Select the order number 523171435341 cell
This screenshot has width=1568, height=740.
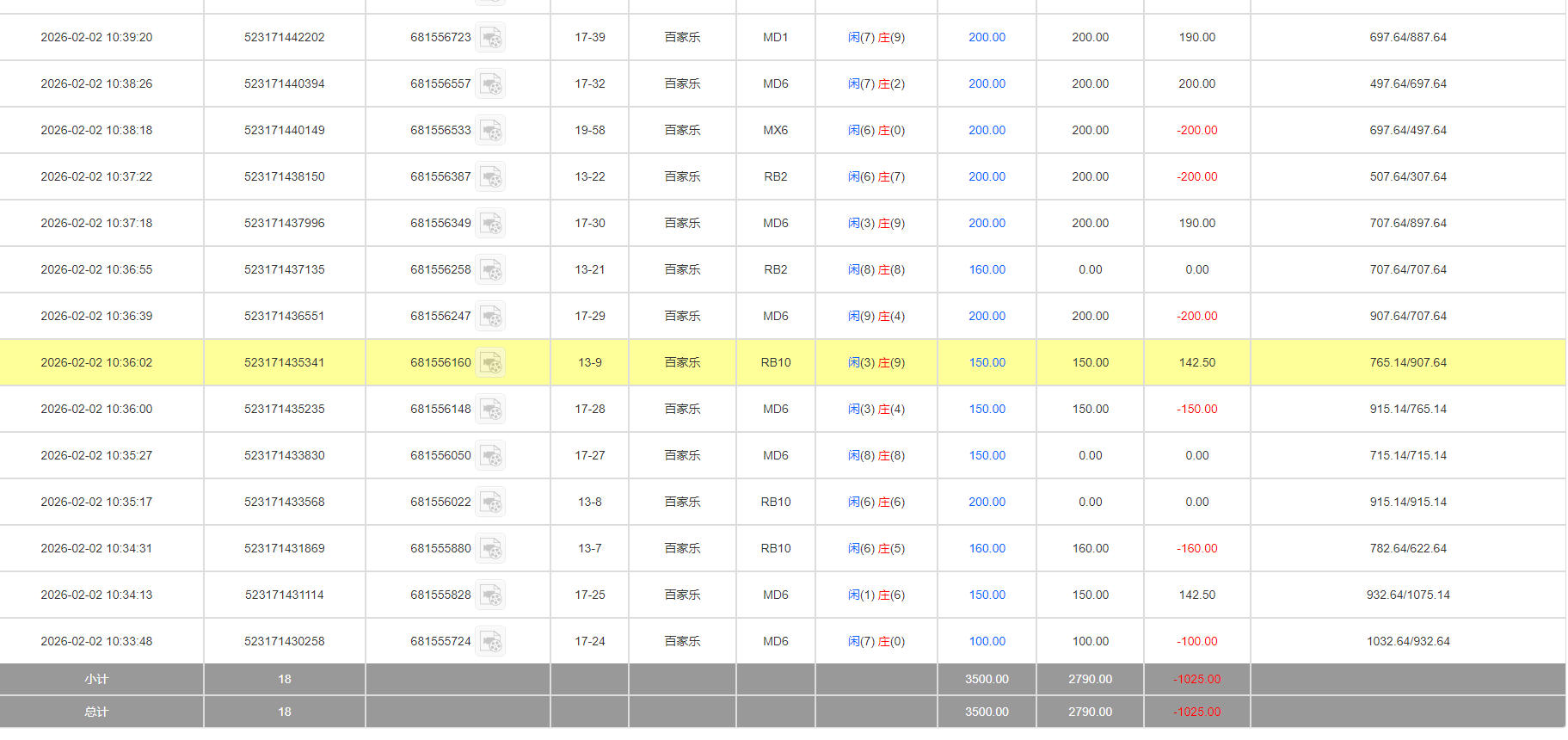click(284, 363)
